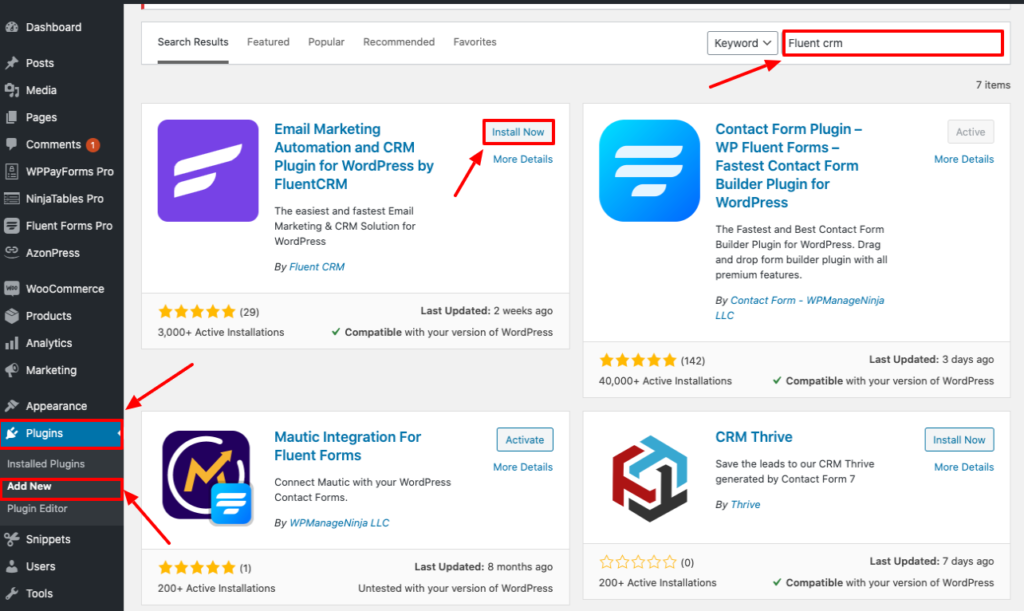This screenshot has height=611, width=1024.
Task: Click the Tools wrench icon
Action: click(x=12, y=593)
